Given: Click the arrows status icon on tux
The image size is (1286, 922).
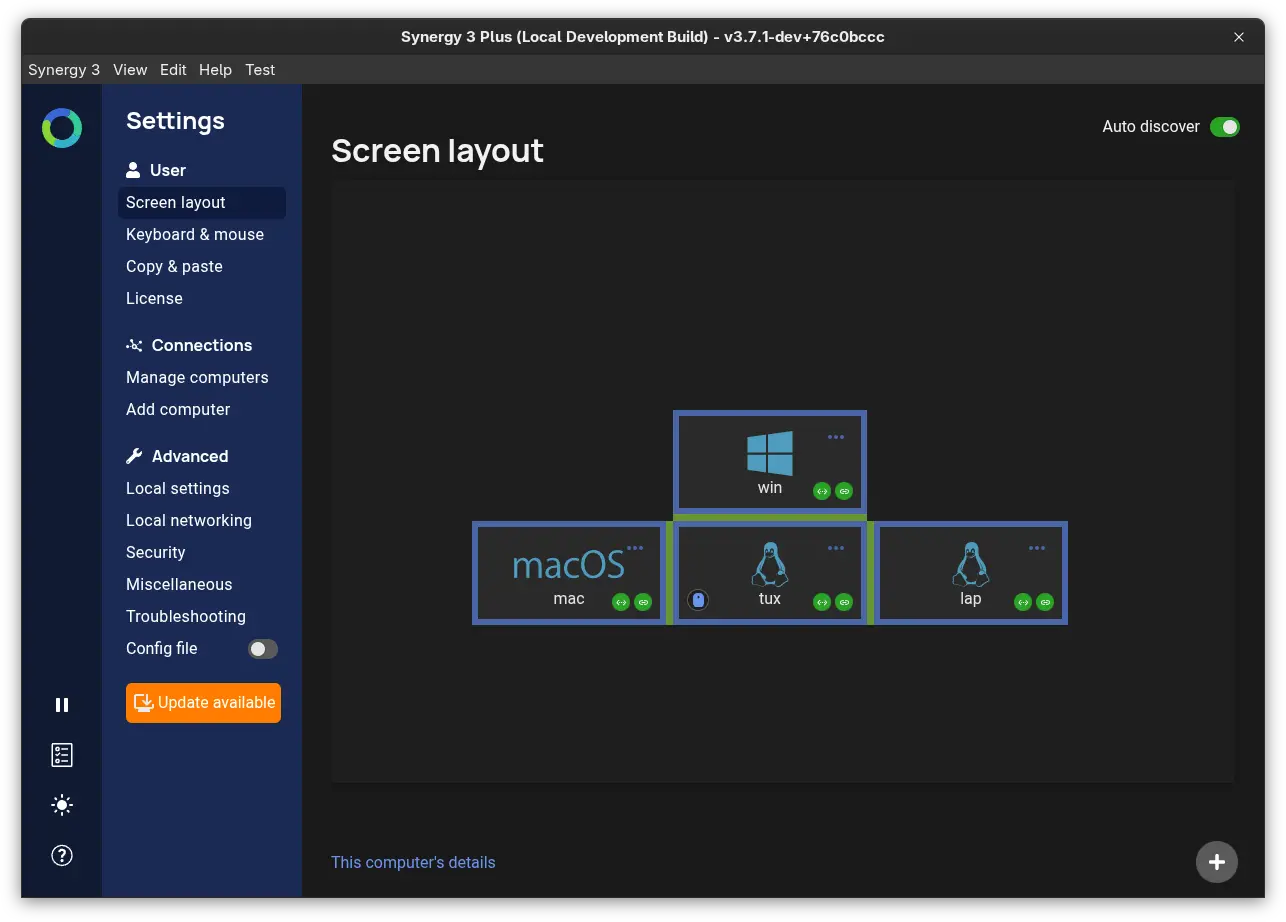Looking at the screenshot, I should point(822,602).
